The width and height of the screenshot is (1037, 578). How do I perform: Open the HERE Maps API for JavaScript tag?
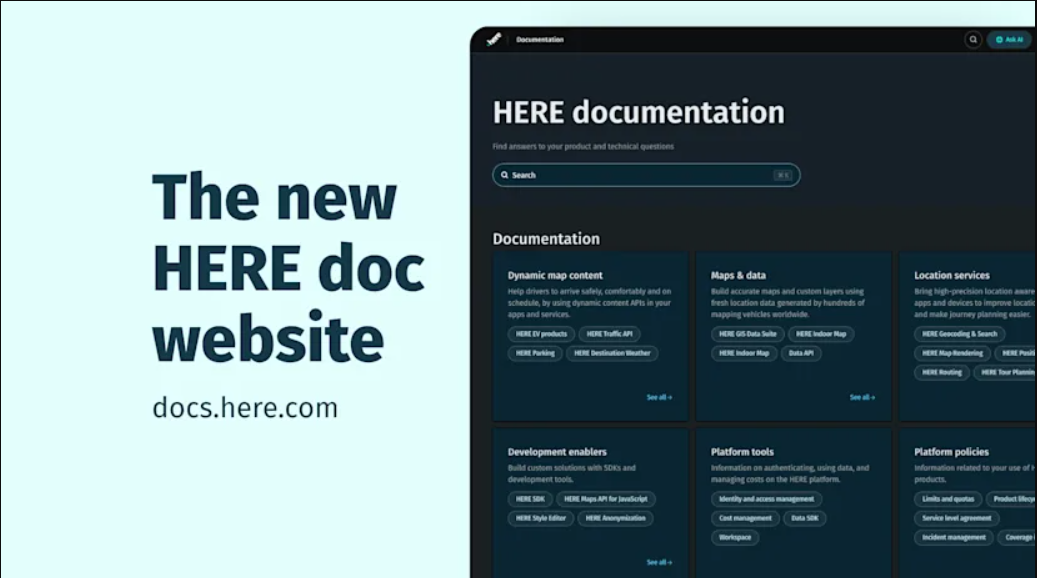[606, 499]
